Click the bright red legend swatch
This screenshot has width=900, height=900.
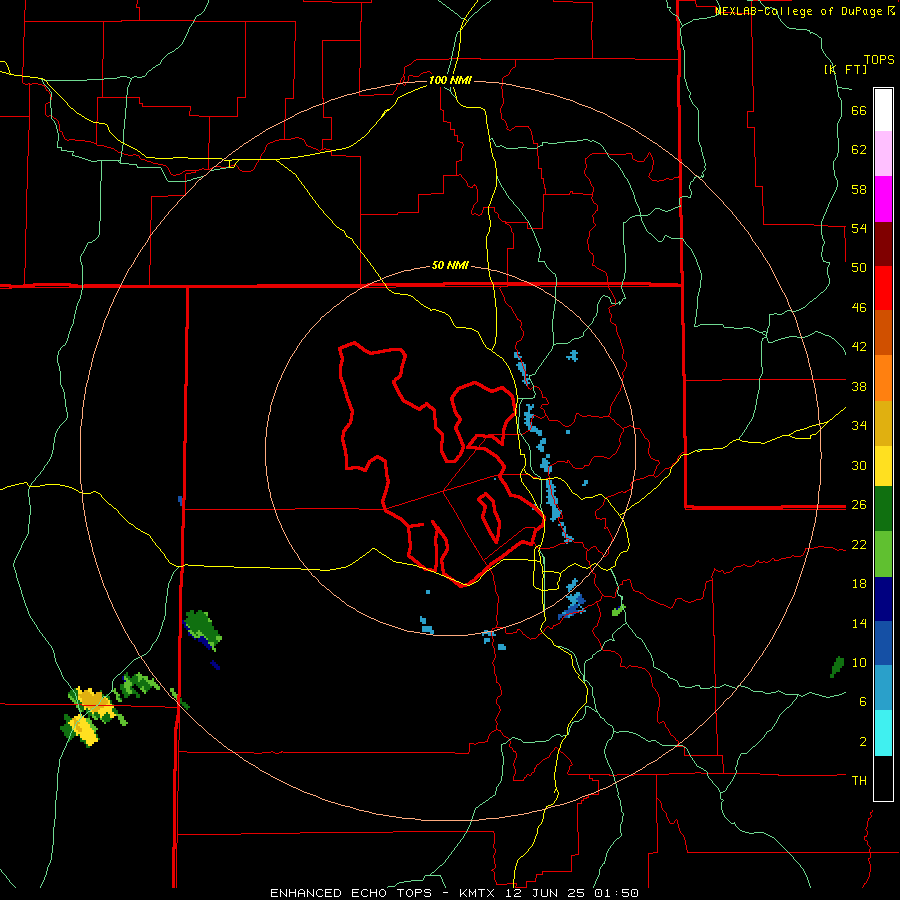[883, 288]
